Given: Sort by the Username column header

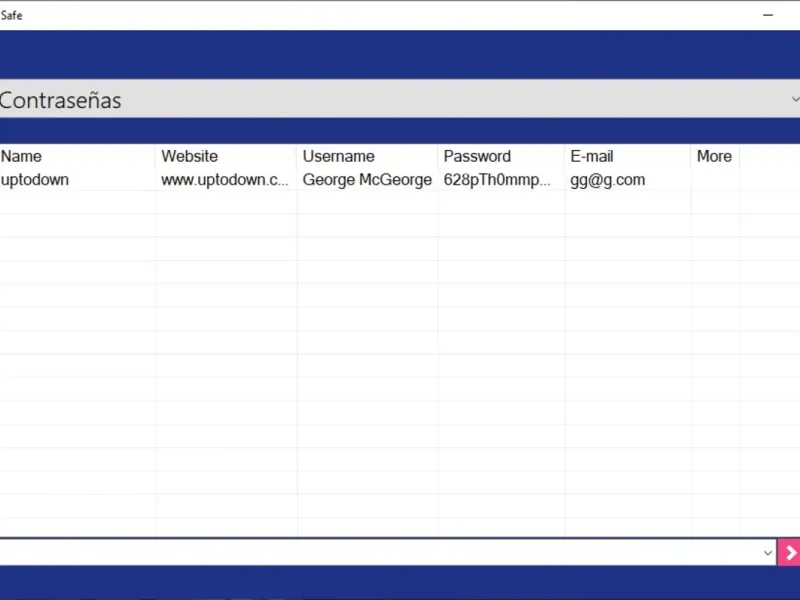Looking at the screenshot, I should point(367,156).
